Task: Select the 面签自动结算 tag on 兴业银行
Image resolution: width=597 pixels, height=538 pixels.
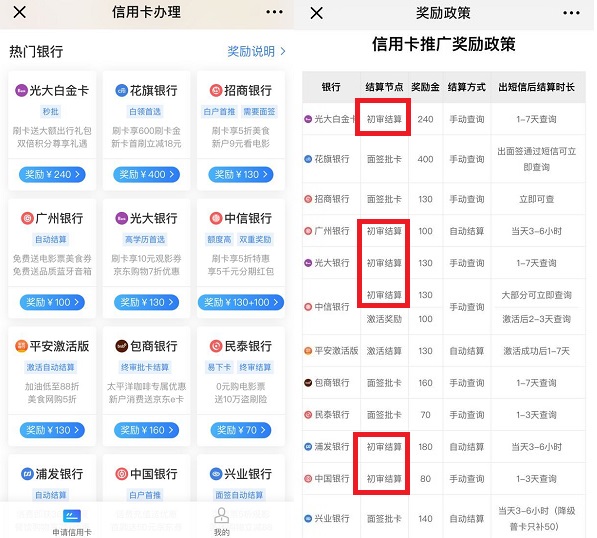Action: (x=239, y=495)
